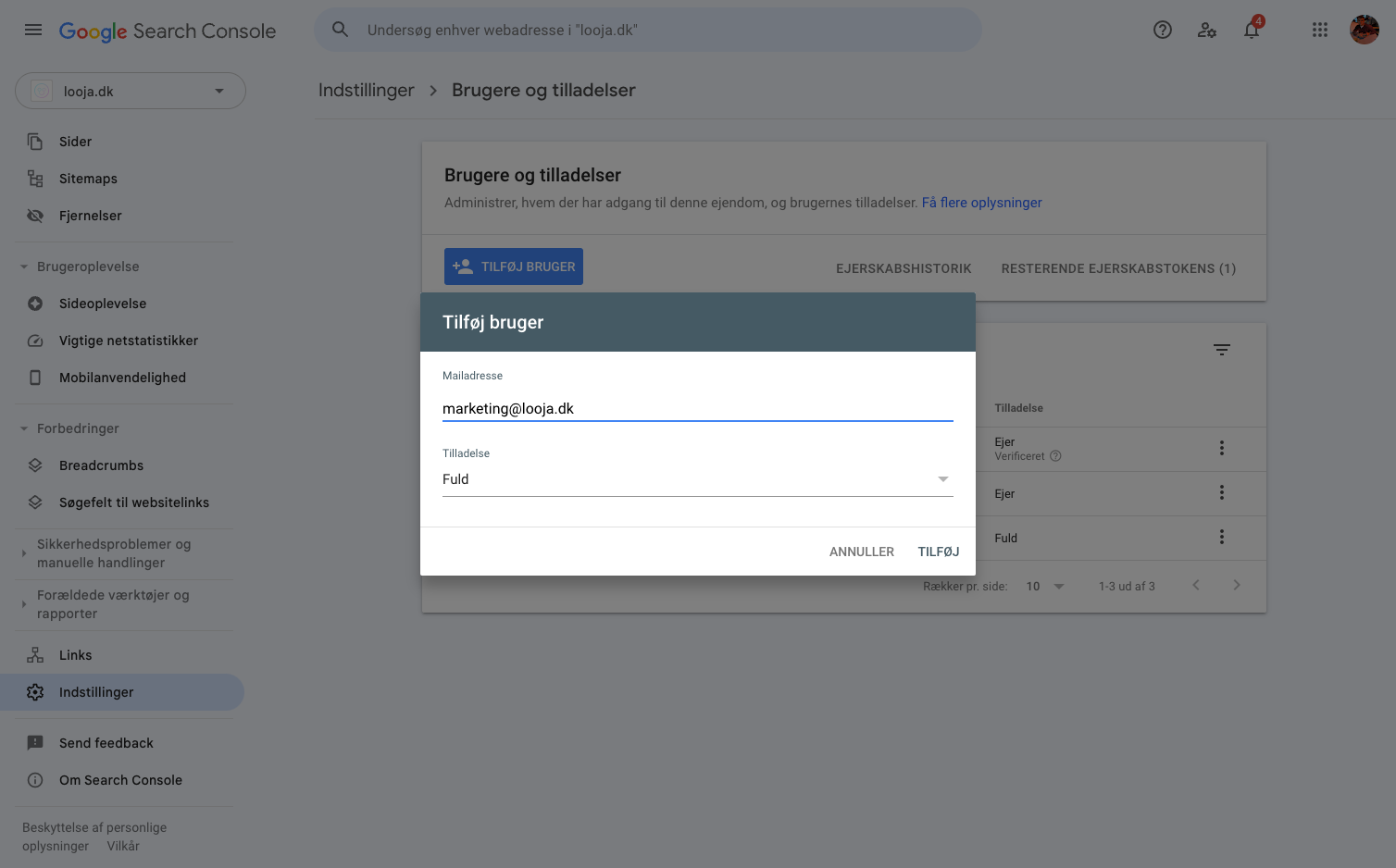Open the looja.dk property selector
The height and width of the screenshot is (868, 1396).
point(131,91)
